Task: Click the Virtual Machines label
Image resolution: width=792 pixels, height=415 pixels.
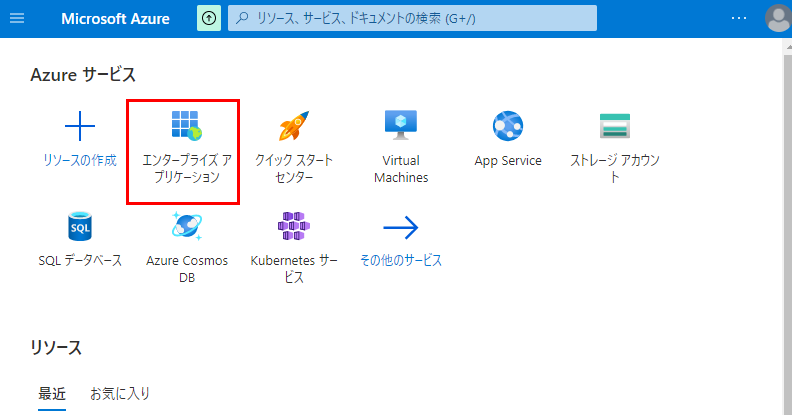Action: [x=401, y=169]
